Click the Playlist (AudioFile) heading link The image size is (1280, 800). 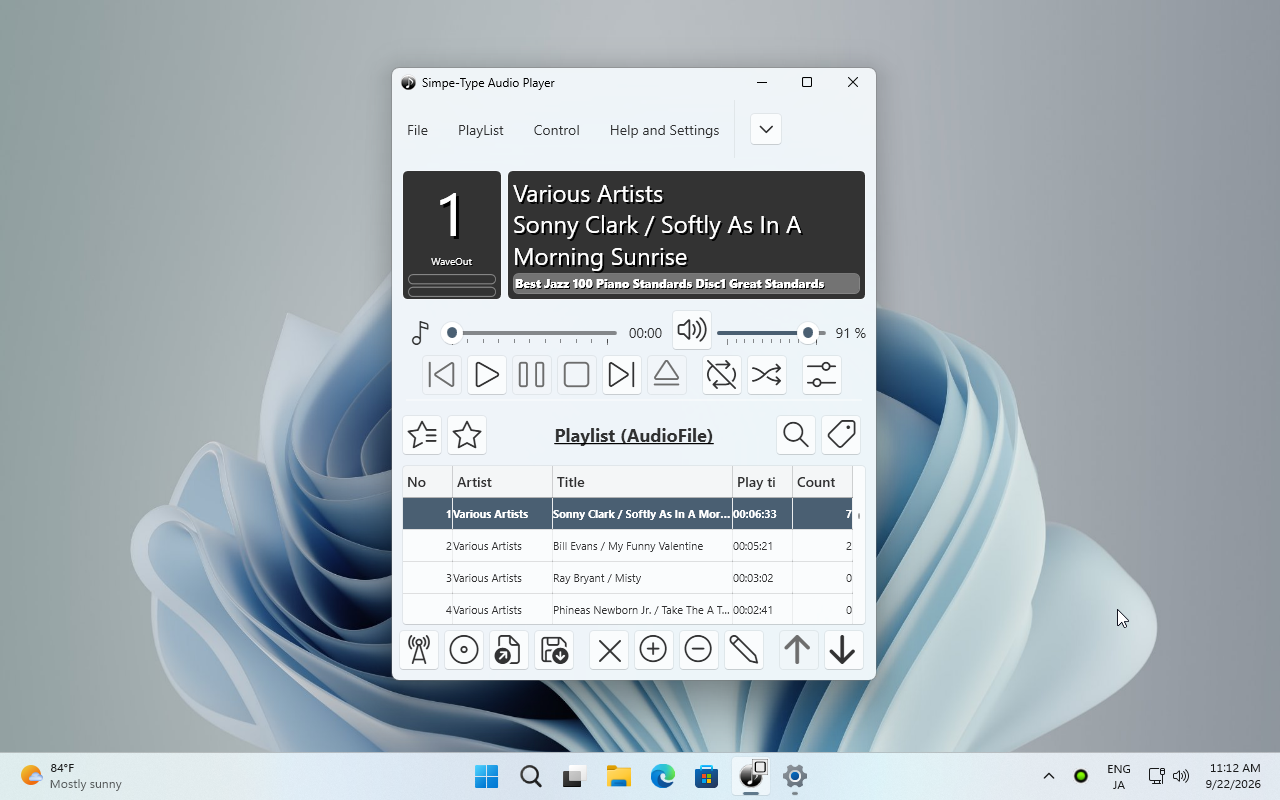tap(634, 435)
